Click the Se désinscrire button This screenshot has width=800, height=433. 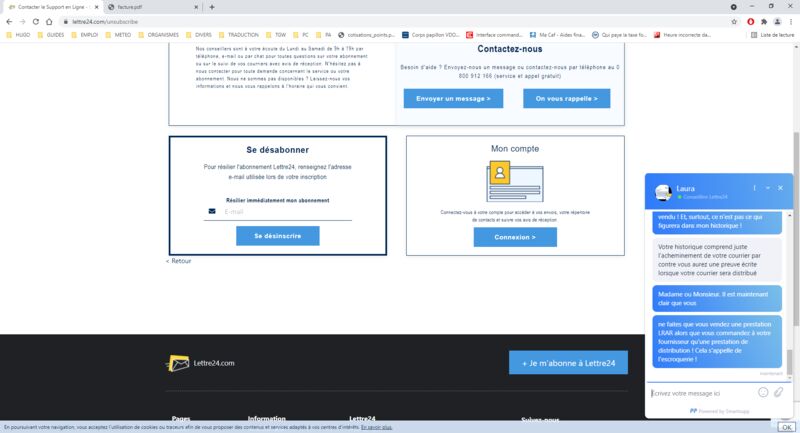tap(278, 236)
